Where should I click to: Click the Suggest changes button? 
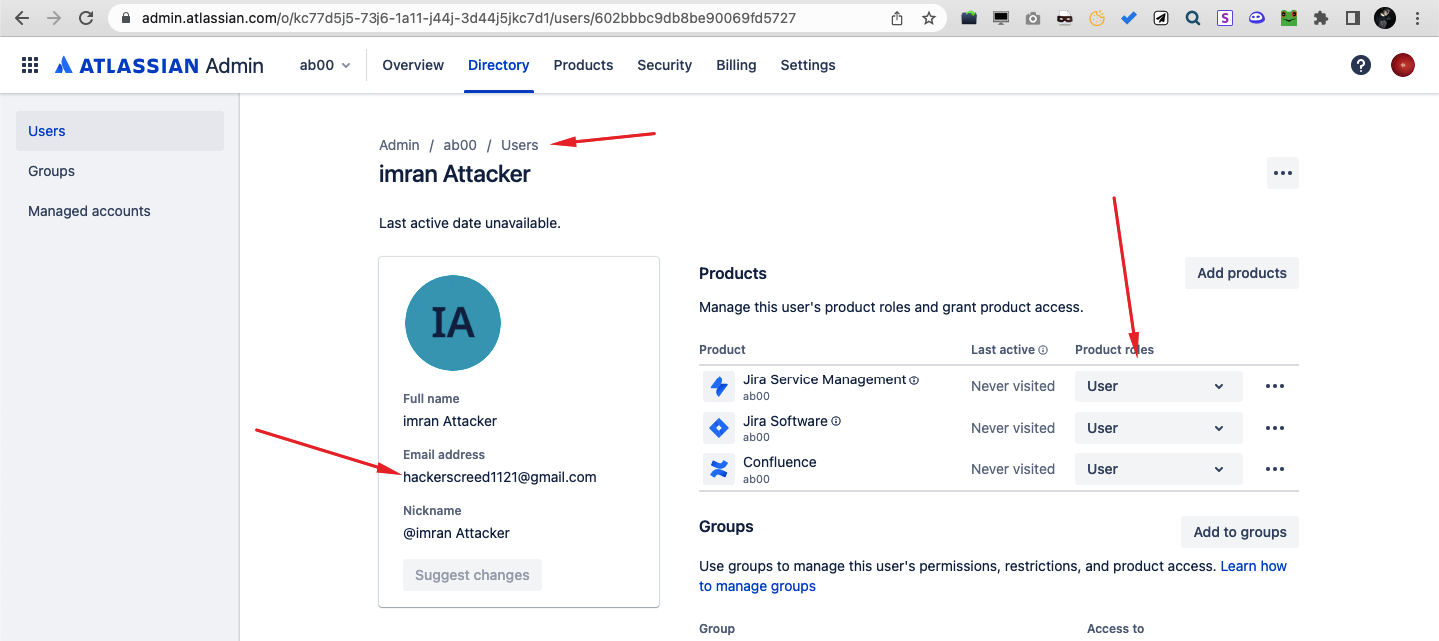tap(472, 575)
